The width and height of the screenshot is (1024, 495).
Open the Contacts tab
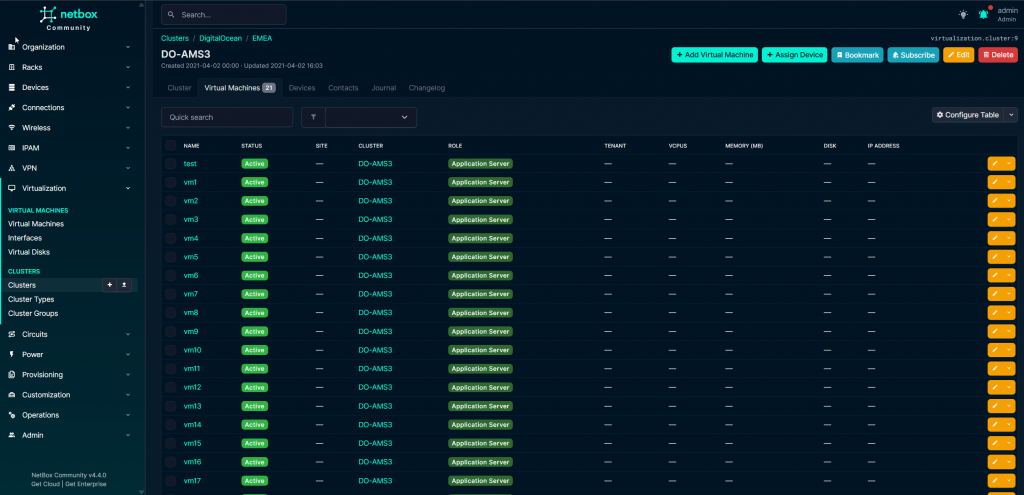click(x=343, y=88)
